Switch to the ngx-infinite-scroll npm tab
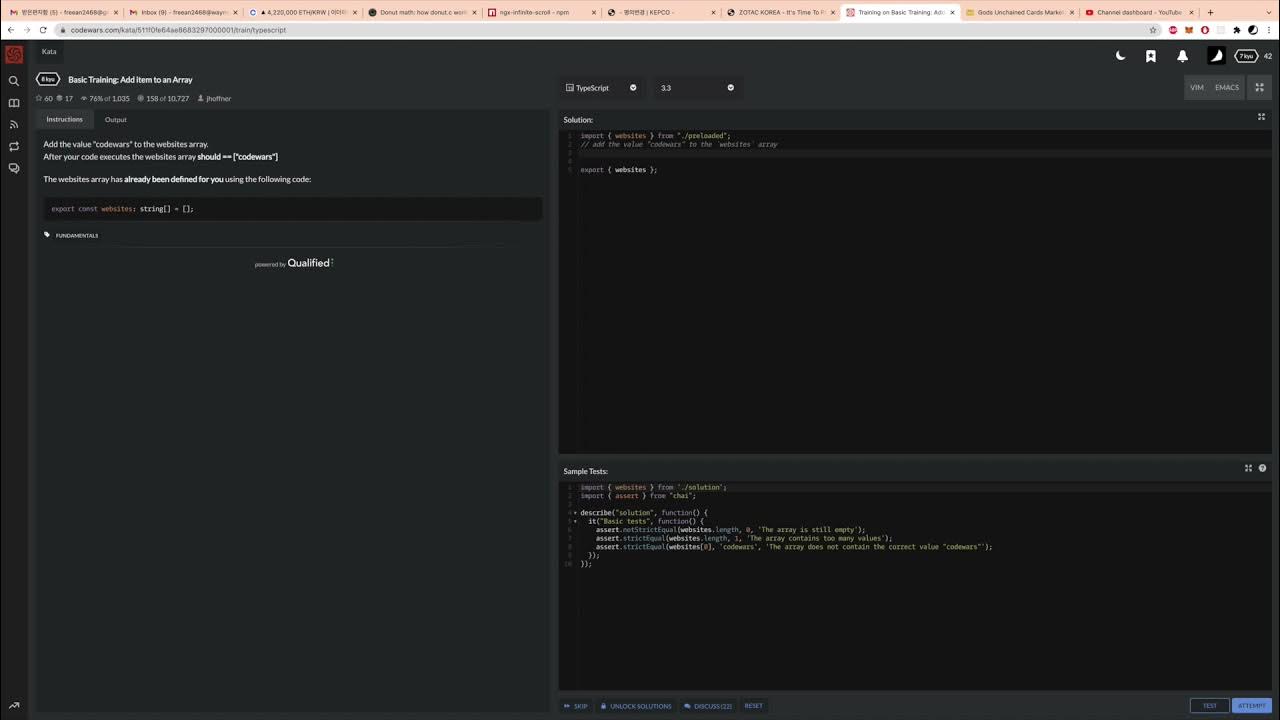The image size is (1280, 720). point(540,12)
